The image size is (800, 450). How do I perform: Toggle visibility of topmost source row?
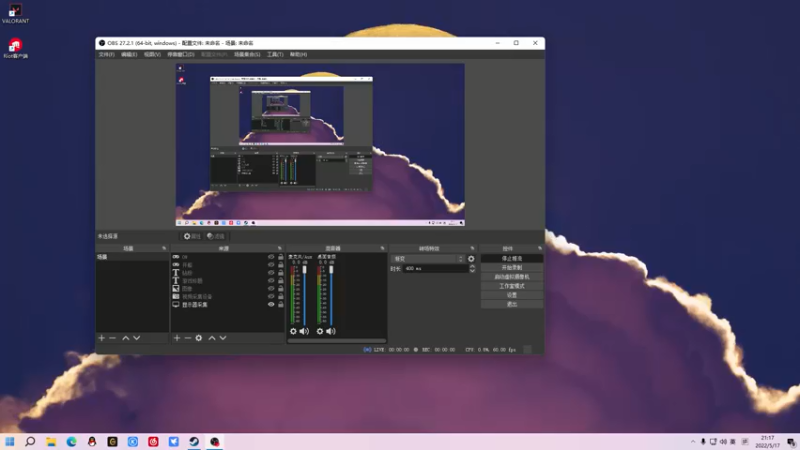[x=271, y=257]
